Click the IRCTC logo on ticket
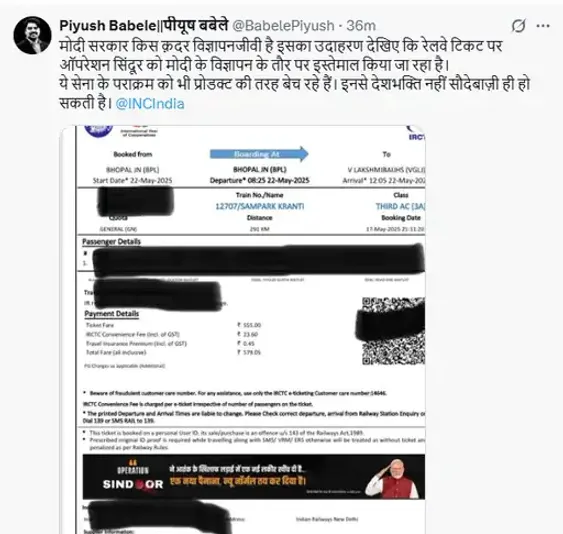The width and height of the screenshot is (563, 534). (417, 133)
